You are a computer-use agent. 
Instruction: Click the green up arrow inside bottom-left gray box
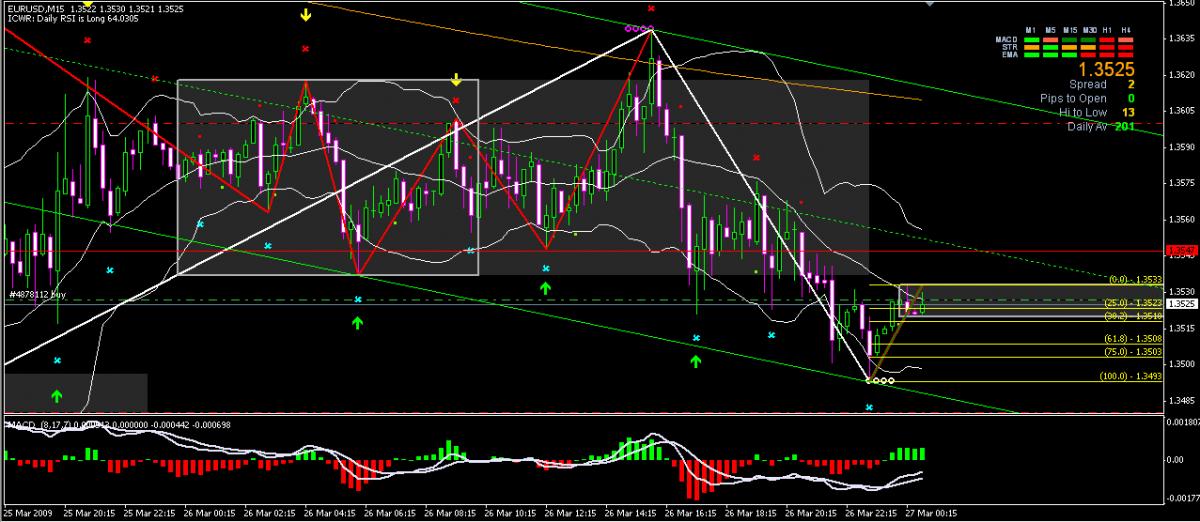56,397
